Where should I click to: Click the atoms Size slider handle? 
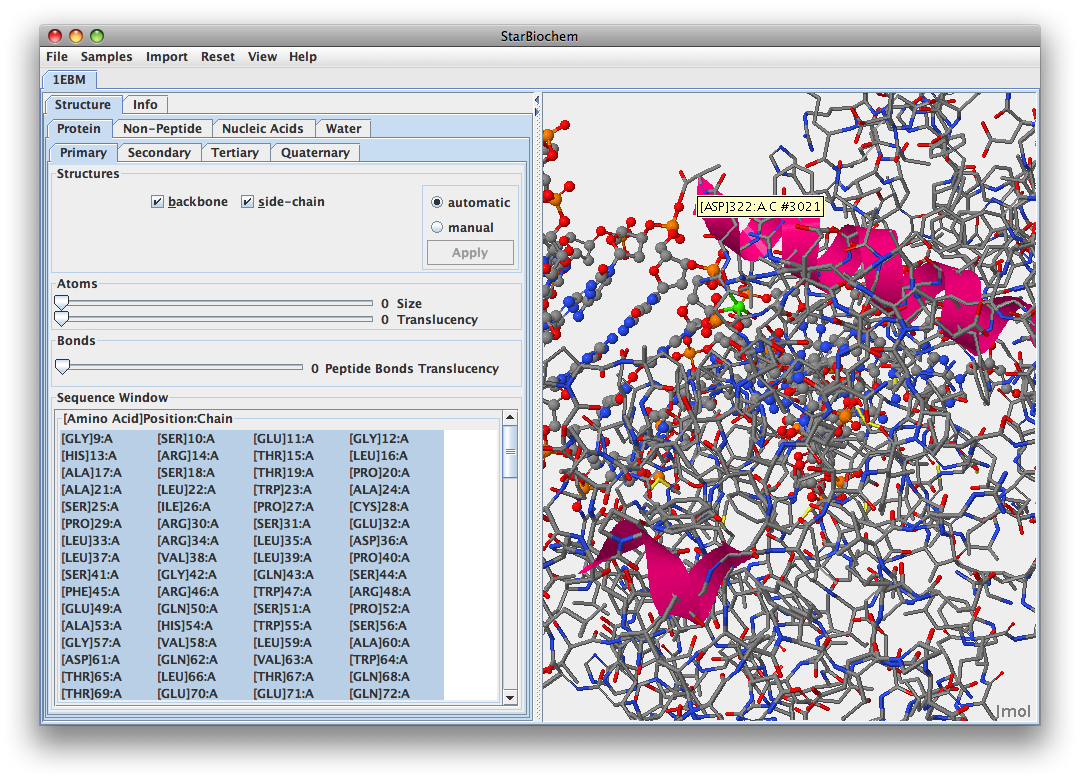[x=62, y=302]
